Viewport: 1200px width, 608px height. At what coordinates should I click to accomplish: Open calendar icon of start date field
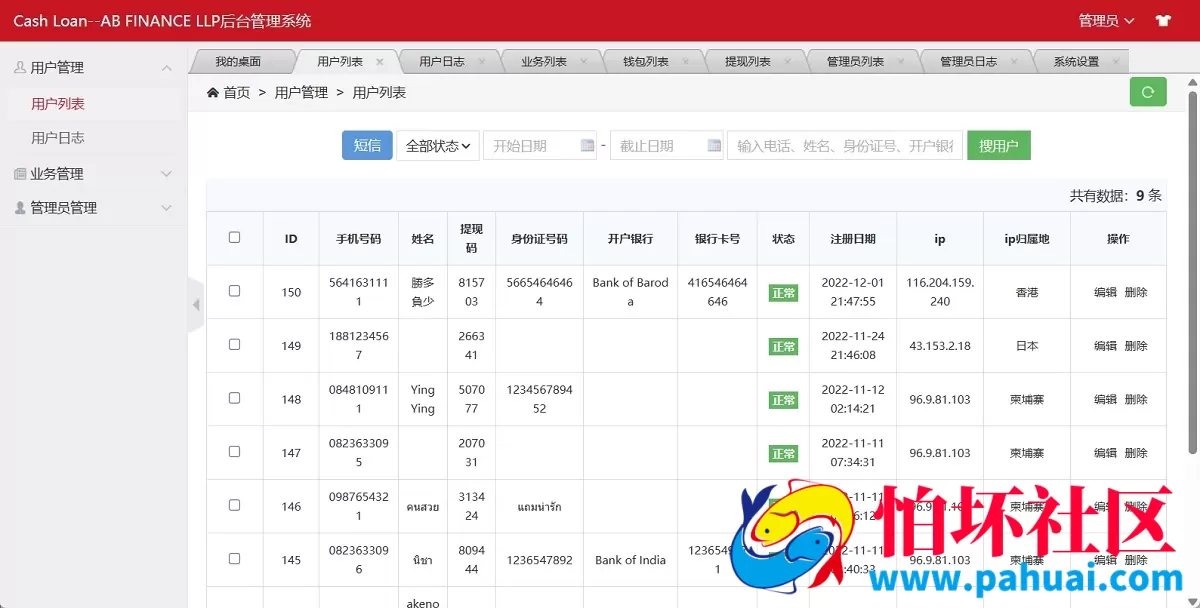coord(588,146)
